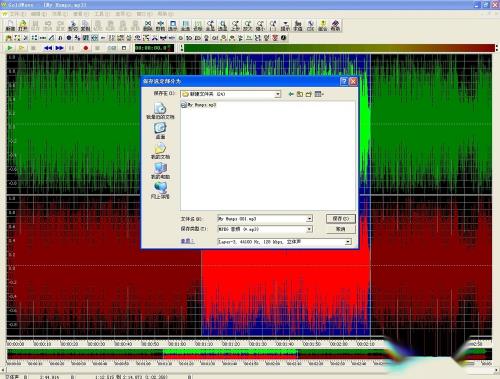Viewport: 500px width, 379px height.
Task: Click the Select All (全选) toolbar icon
Action: click(x=185, y=25)
